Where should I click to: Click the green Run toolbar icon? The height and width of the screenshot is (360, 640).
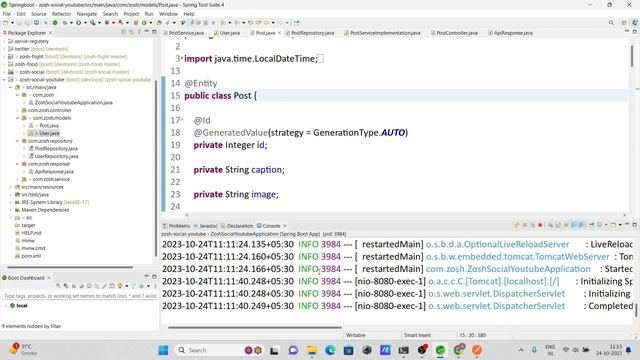coord(78,23)
